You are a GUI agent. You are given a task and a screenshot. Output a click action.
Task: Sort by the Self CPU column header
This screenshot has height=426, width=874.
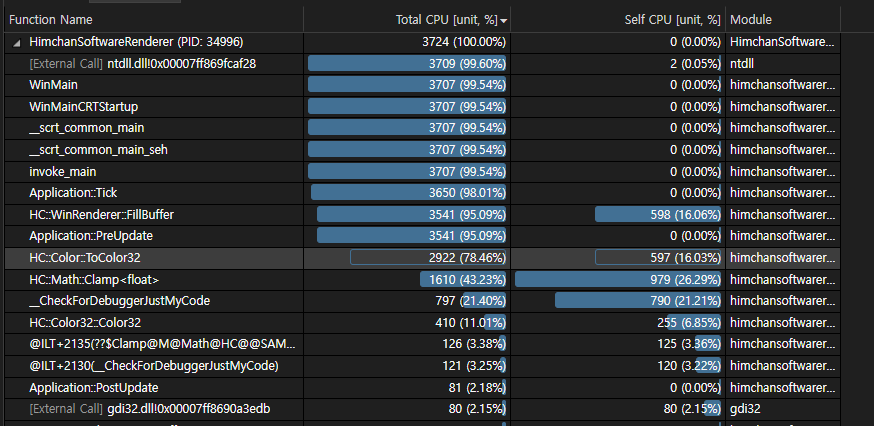(x=618, y=20)
